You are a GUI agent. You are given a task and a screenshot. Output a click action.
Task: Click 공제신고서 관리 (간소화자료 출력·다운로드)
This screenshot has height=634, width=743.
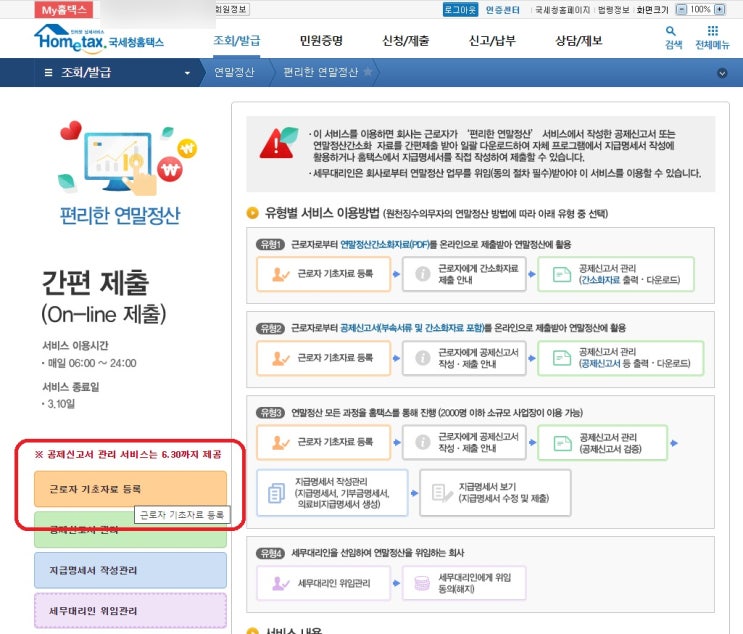(616, 274)
